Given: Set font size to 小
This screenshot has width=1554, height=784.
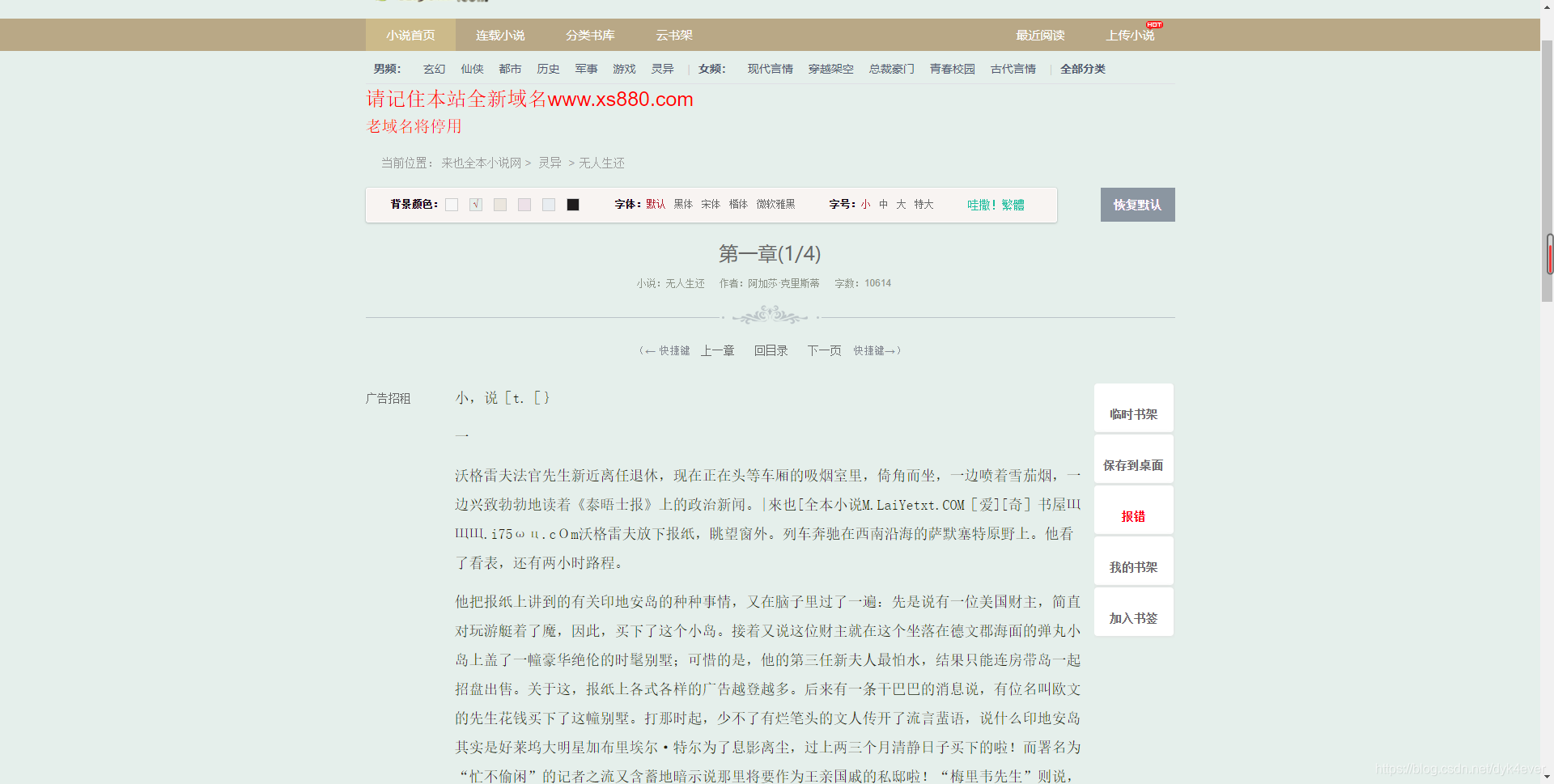Looking at the screenshot, I should click(865, 204).
